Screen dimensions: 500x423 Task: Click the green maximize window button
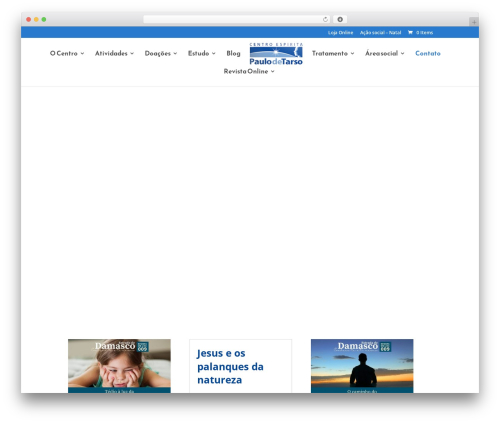point(44,19)
